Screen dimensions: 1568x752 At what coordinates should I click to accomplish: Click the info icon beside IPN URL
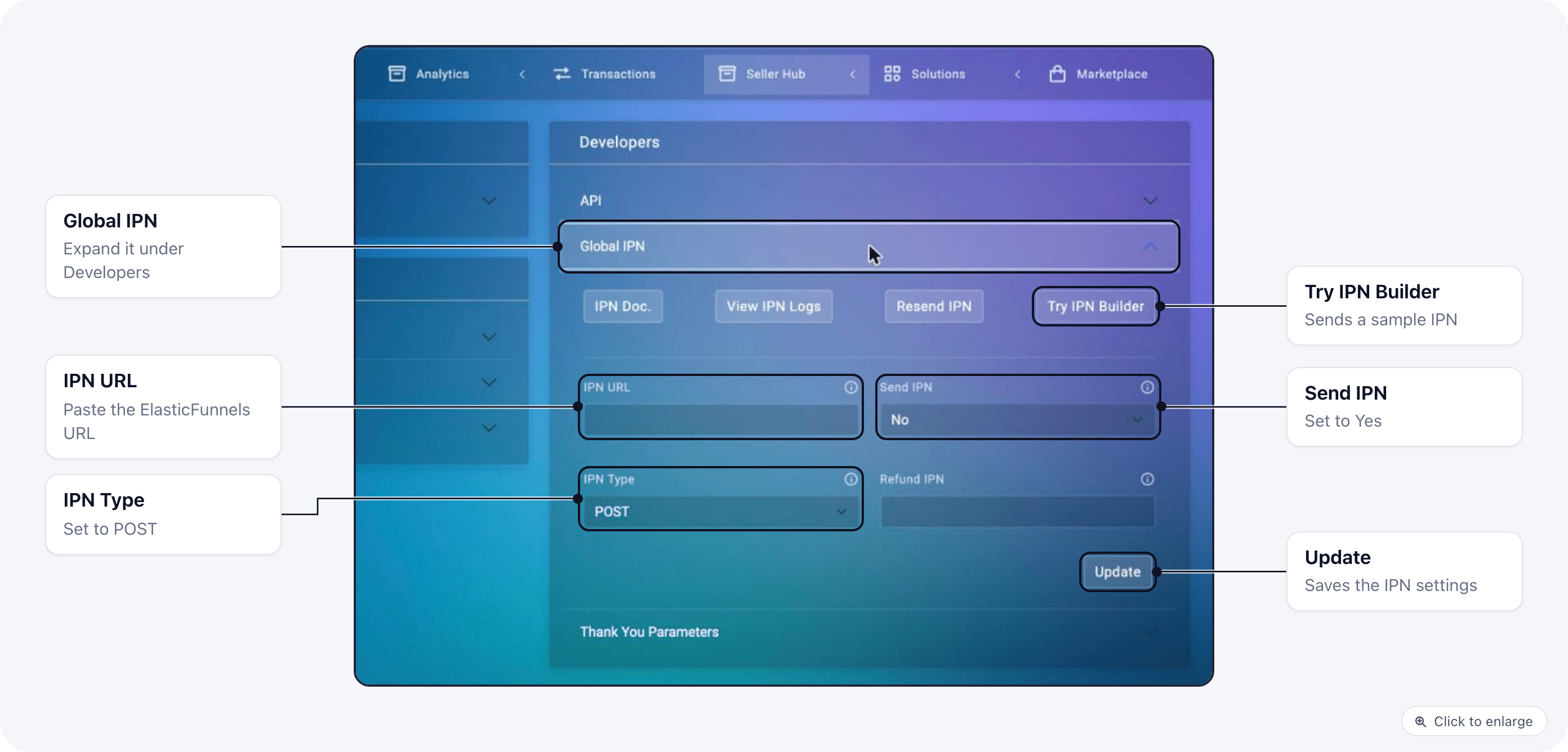pyautogui.click(x=850, y=387)
